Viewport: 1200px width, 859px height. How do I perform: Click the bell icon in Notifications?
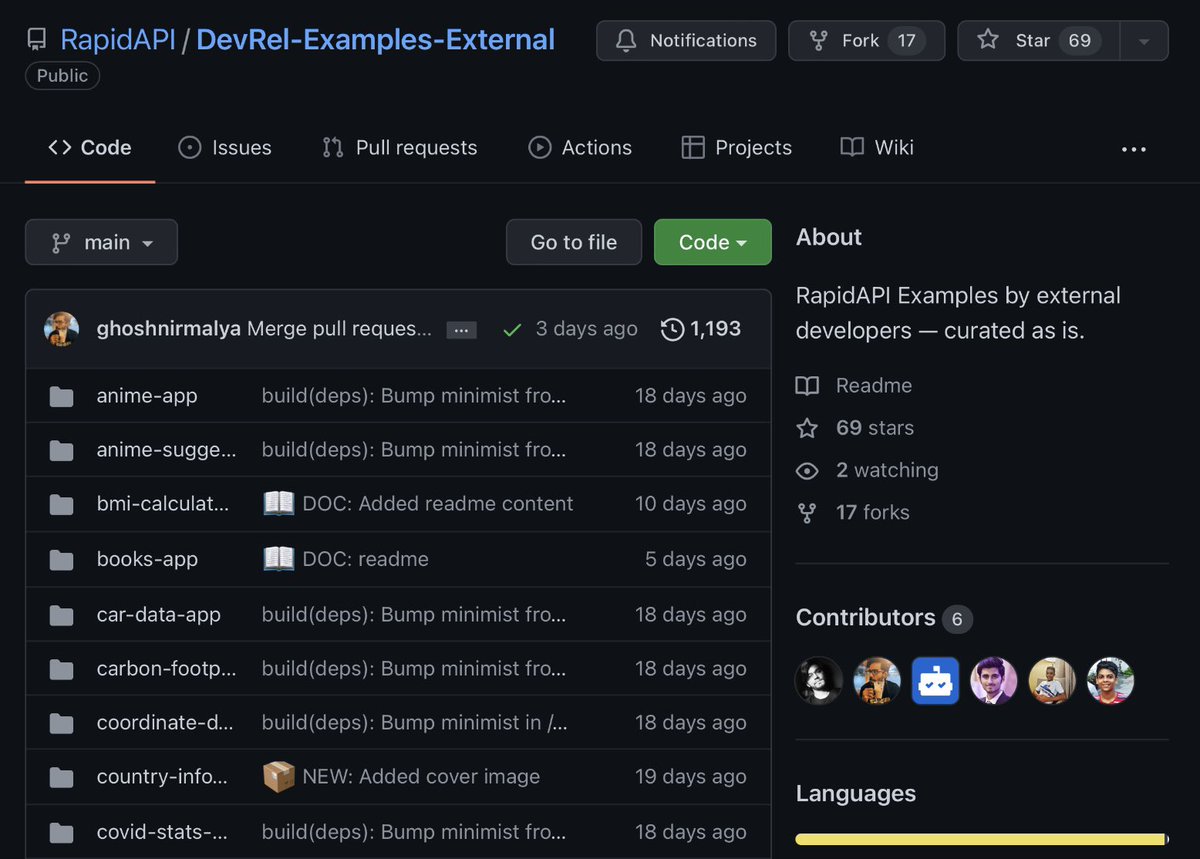(x=626, y=40)
